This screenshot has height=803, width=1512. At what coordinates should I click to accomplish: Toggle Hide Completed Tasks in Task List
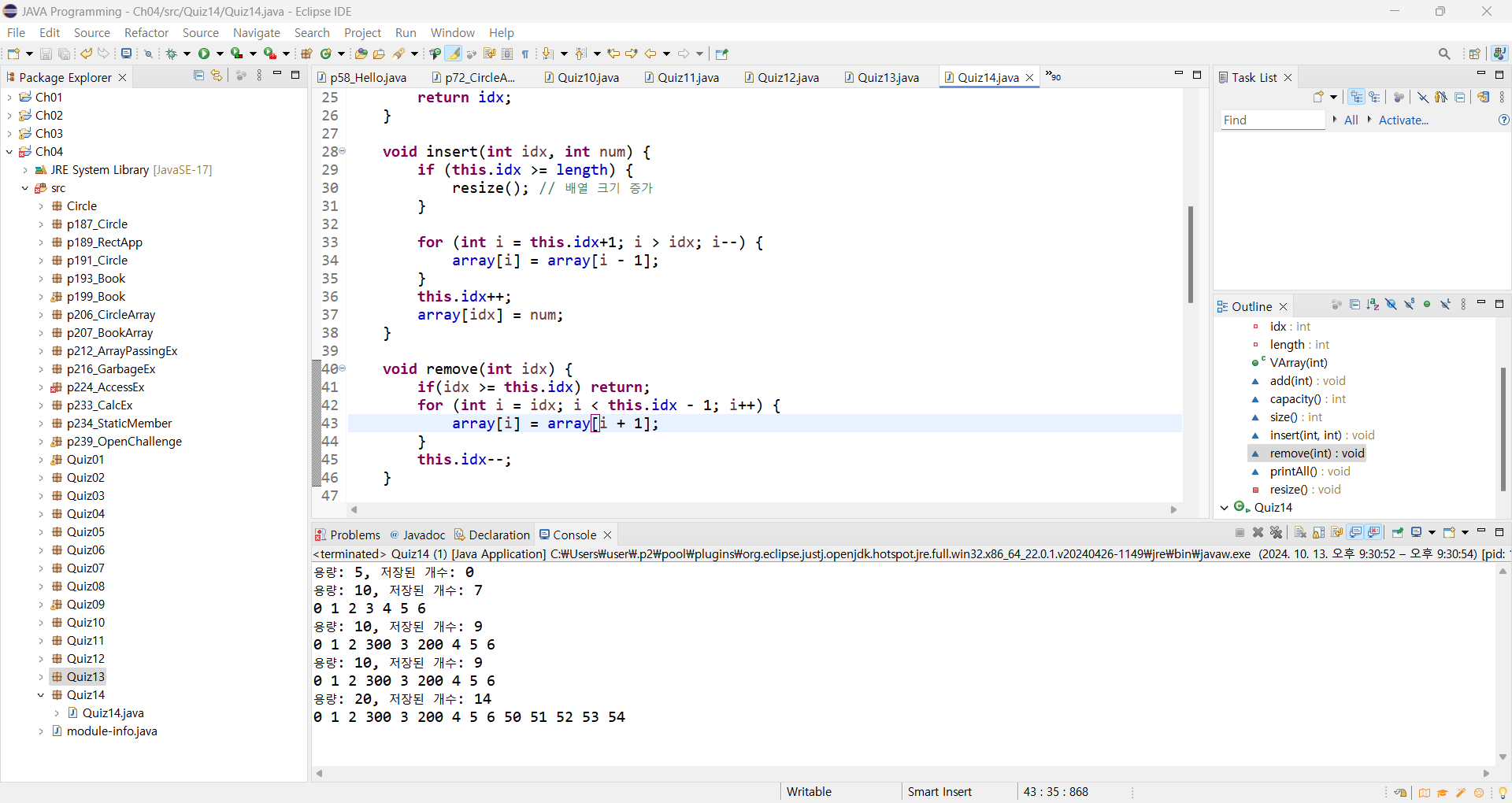[x=1423, y=97]
